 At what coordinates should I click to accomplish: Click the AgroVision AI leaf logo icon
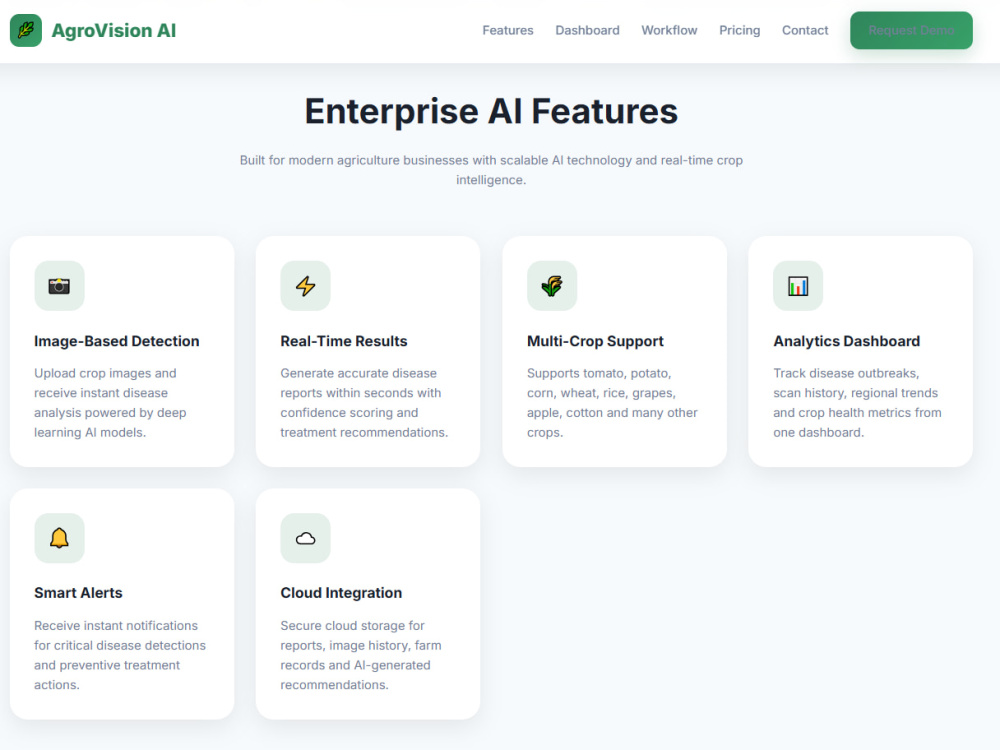[26, 30]
